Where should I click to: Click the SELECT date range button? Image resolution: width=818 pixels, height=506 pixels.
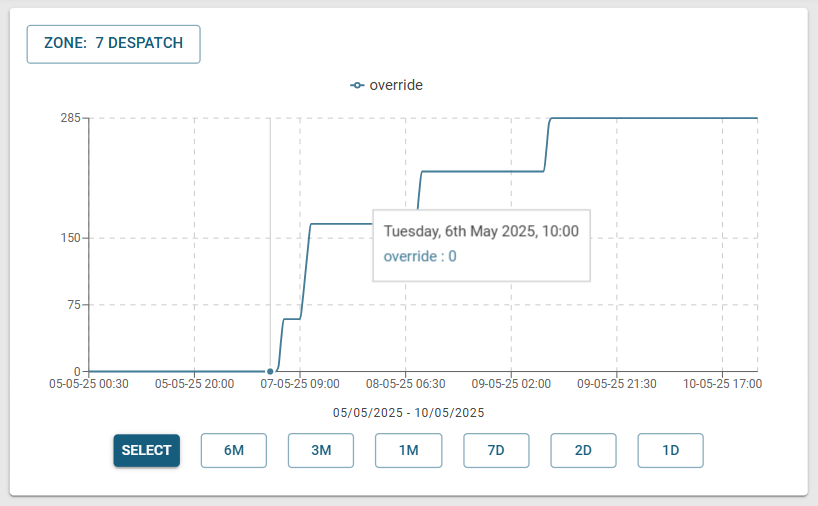pos(147,450)
